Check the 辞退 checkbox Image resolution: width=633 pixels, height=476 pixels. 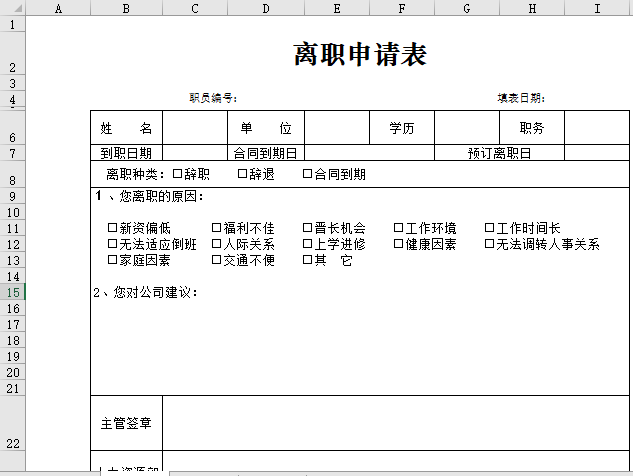click(x=242, y=174)
